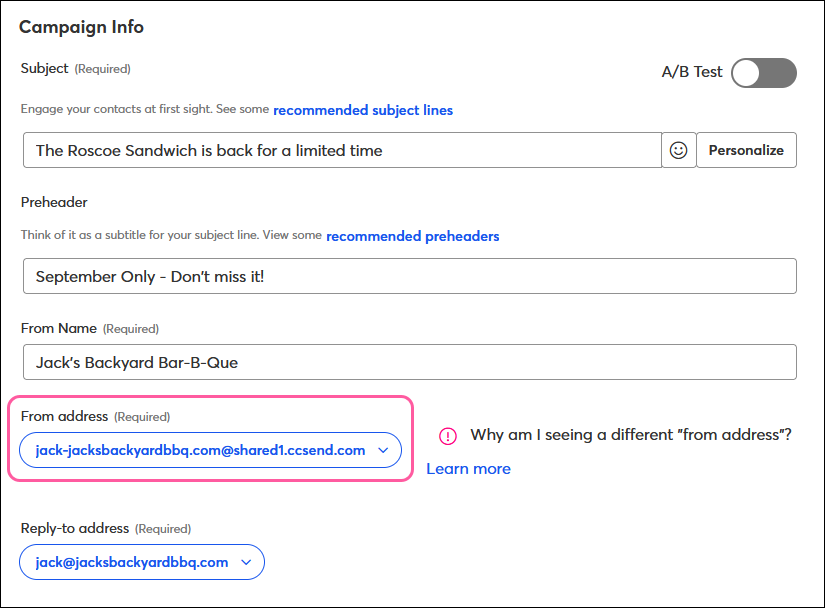Viewport: 825px width, 608px height.
Task: Click the 'A/B Test' label
Action: [692, 72]
